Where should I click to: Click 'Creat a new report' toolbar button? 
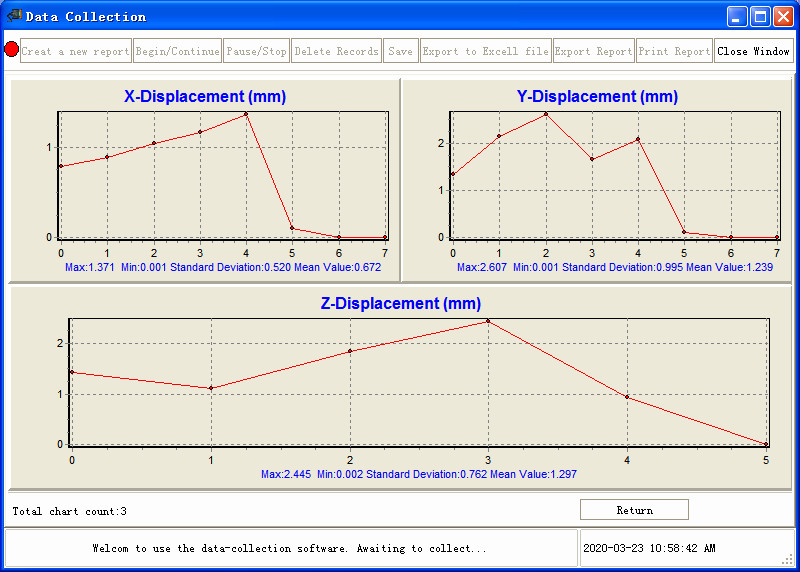[x=76, y=51]
